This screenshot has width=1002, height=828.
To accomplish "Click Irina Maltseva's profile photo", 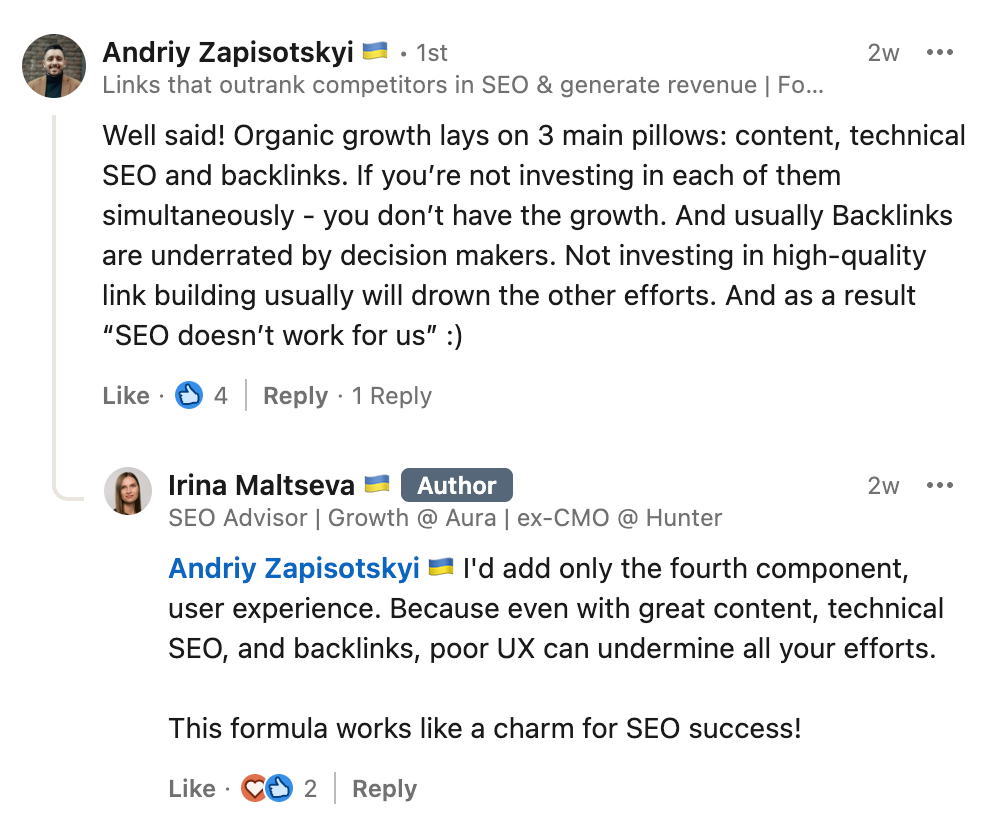I will (x=128, y=491).
